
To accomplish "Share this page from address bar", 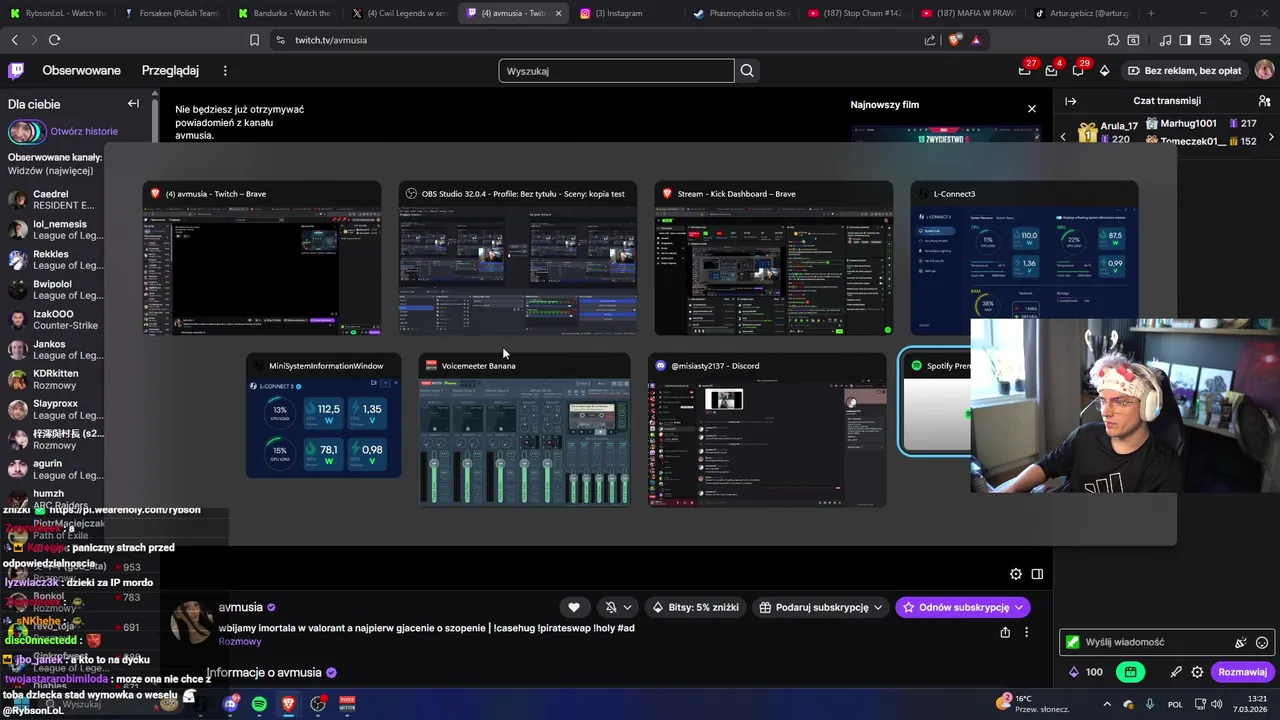I will (x=930, y=40).
